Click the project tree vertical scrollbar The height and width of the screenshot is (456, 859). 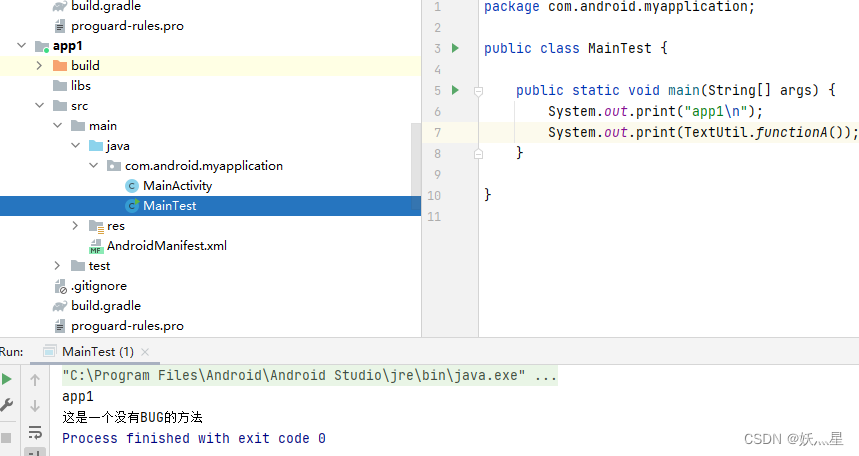(x=416, y=168)
